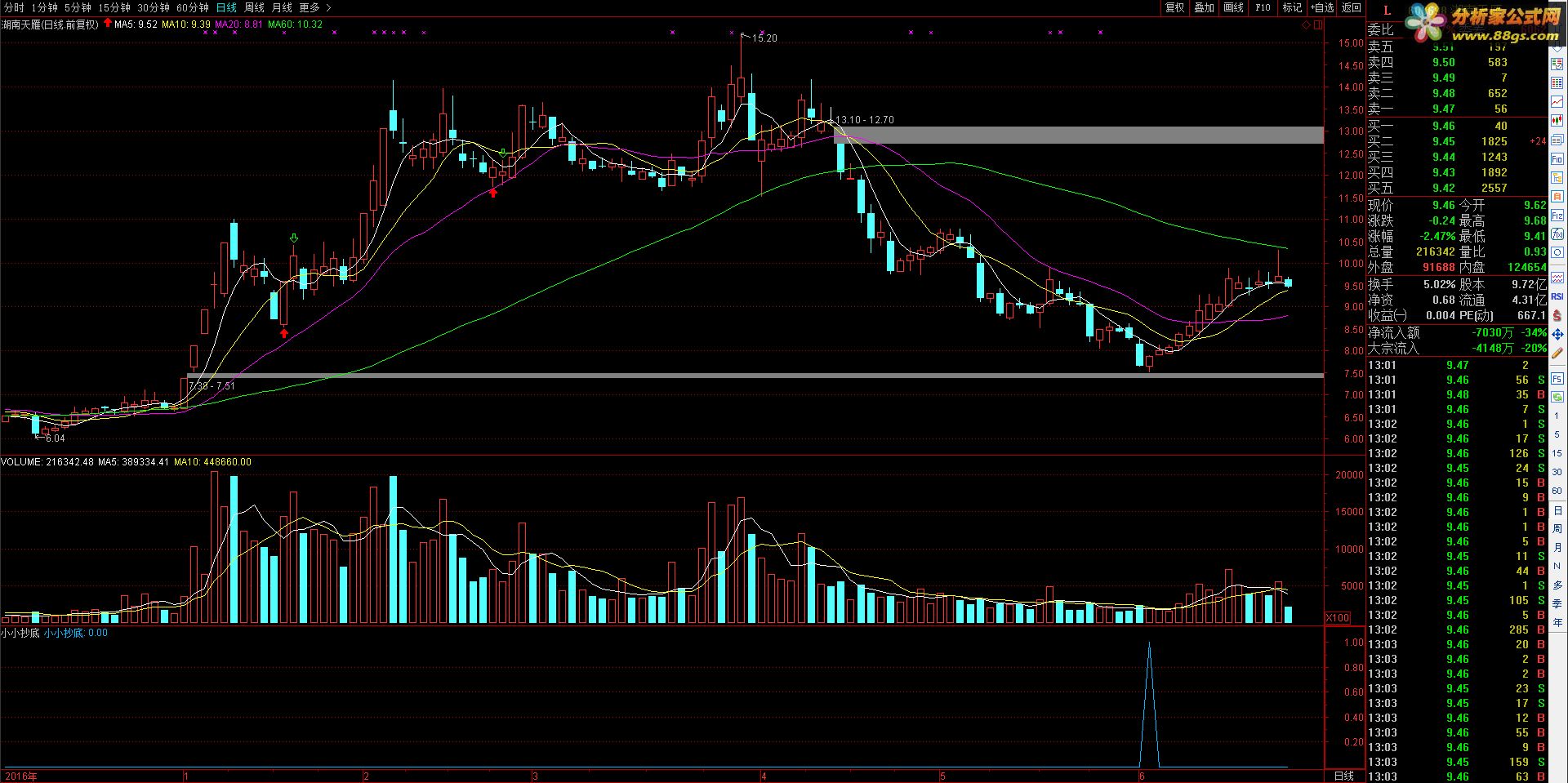Toggle the 标记 mark button
This screenshot has width=1568, height=783.
click(1293, 7)
